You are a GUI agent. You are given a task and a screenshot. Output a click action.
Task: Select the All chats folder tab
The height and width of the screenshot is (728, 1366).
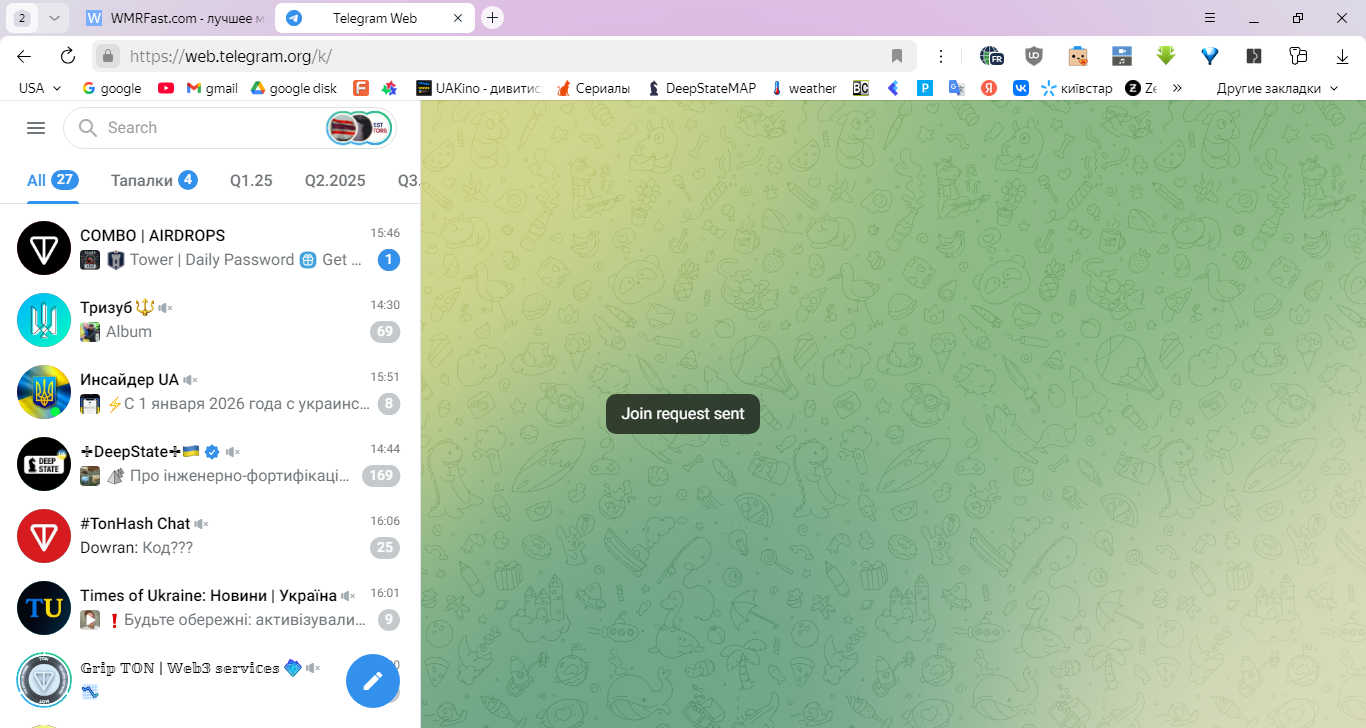[x=53, y=180]
